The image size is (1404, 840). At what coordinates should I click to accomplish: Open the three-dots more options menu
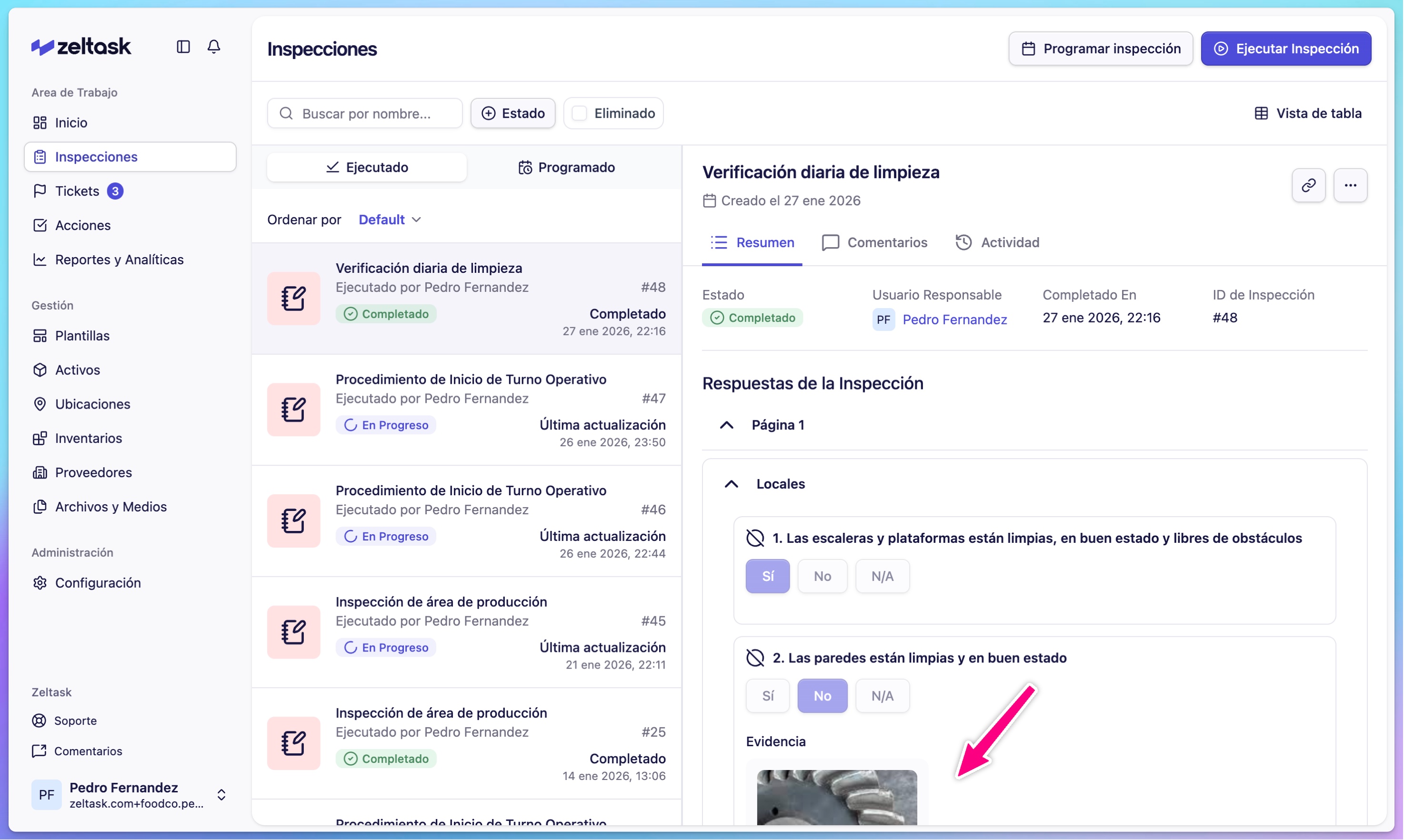tap(1350, 185)
